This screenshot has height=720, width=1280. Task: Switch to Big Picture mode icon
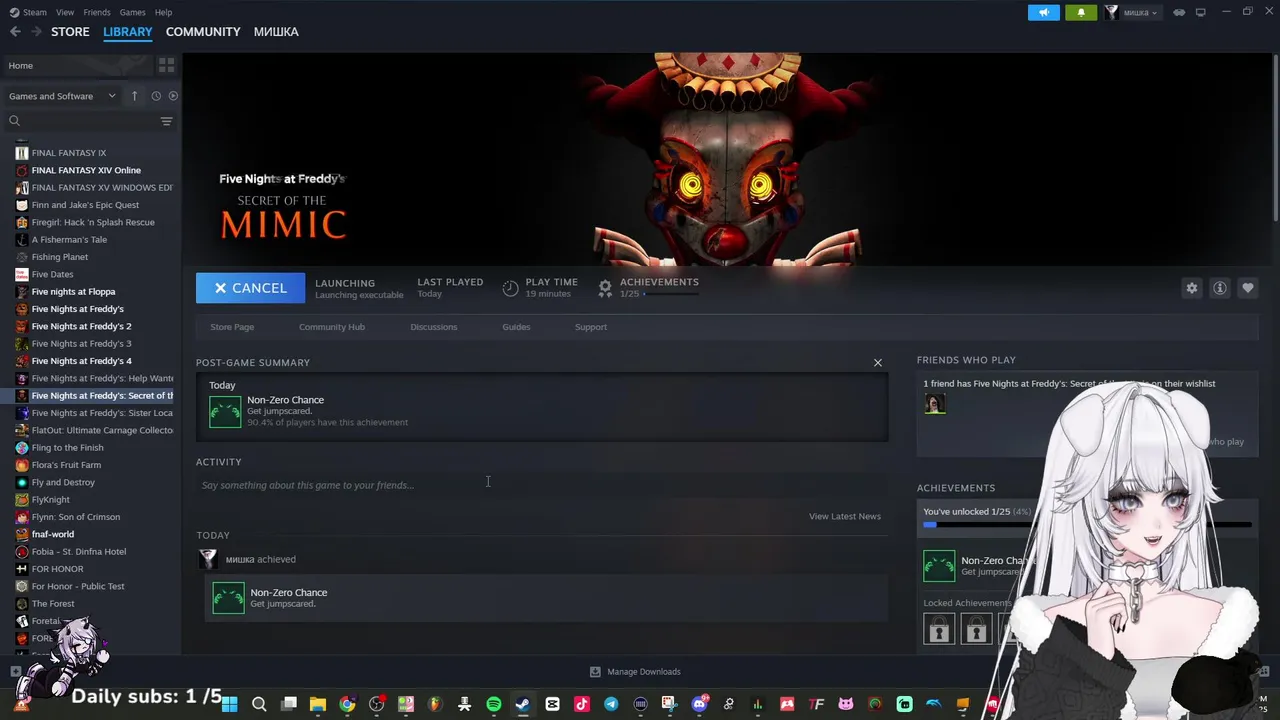1201,12
